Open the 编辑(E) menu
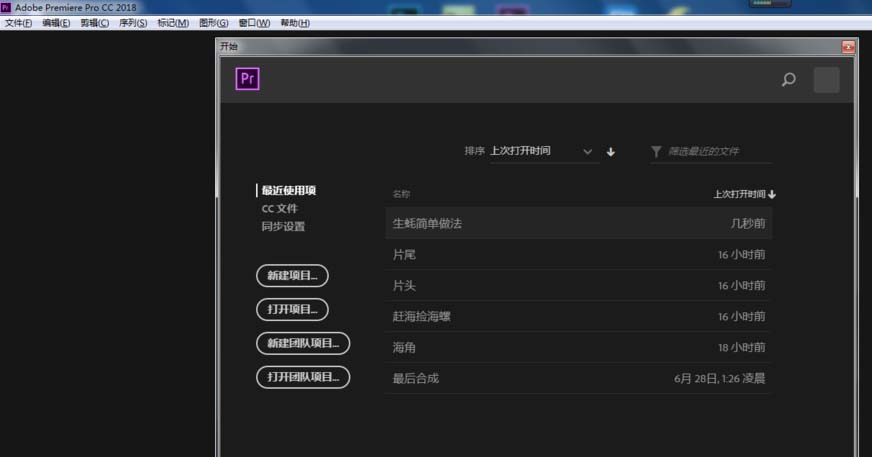Screen dimensions: 872x457 56,23
